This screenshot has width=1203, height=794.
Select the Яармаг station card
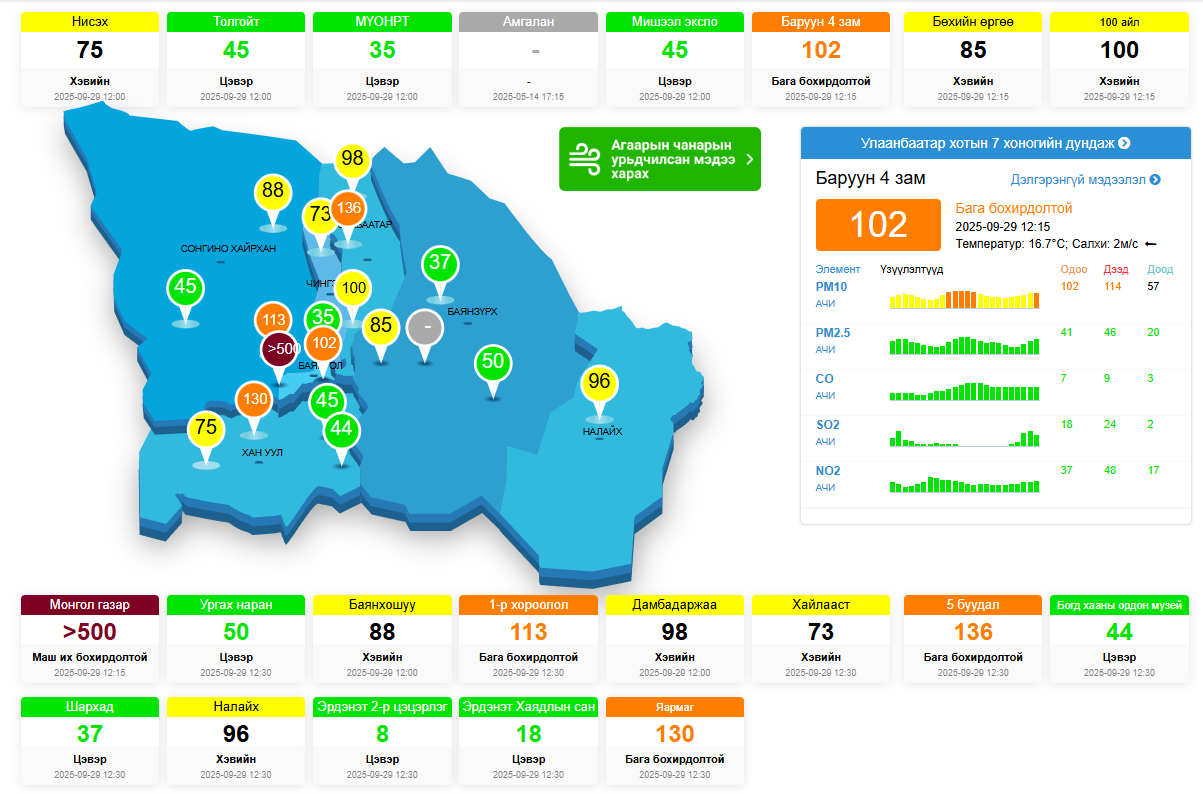point(674,741)
